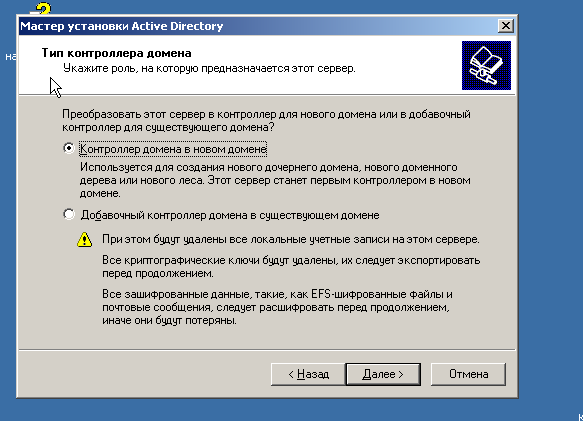
Task: Click the "Далее >" button
Action: (383, 374)
